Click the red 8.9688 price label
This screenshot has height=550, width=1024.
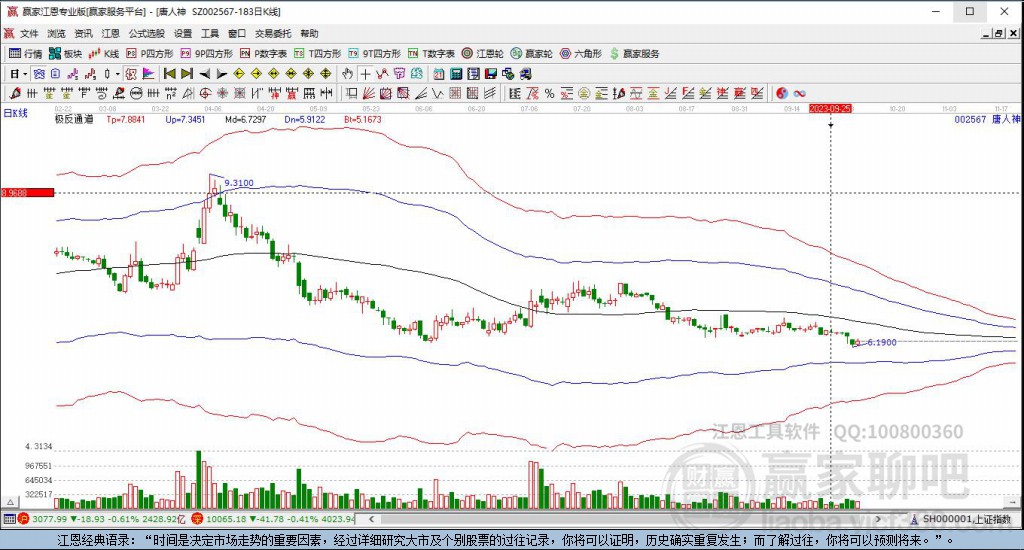click(x=27, y=193)
